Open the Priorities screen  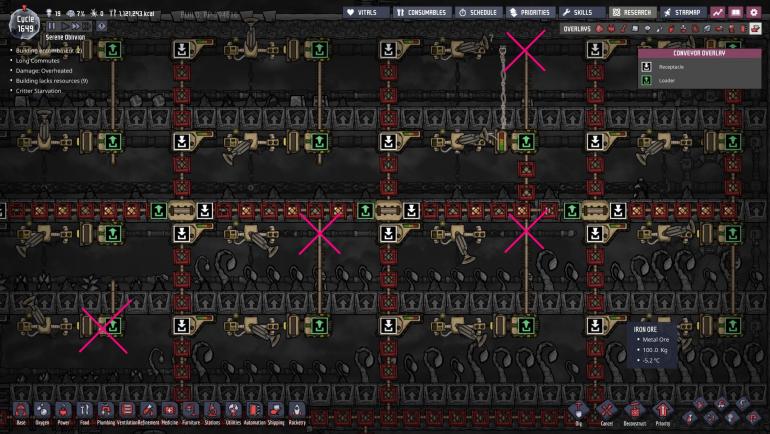tap(530, 12)
